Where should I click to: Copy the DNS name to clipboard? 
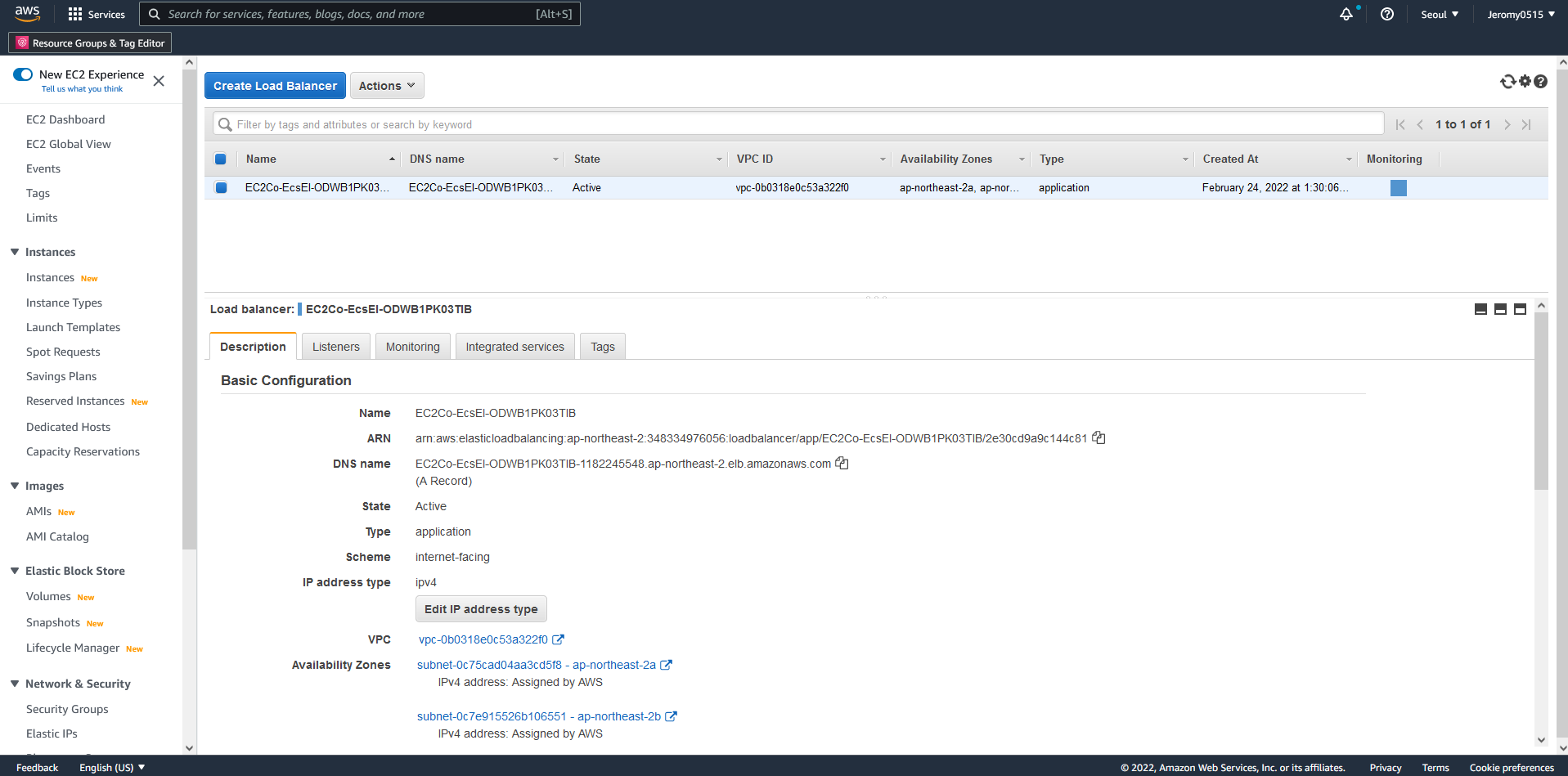tap(842, 463)
